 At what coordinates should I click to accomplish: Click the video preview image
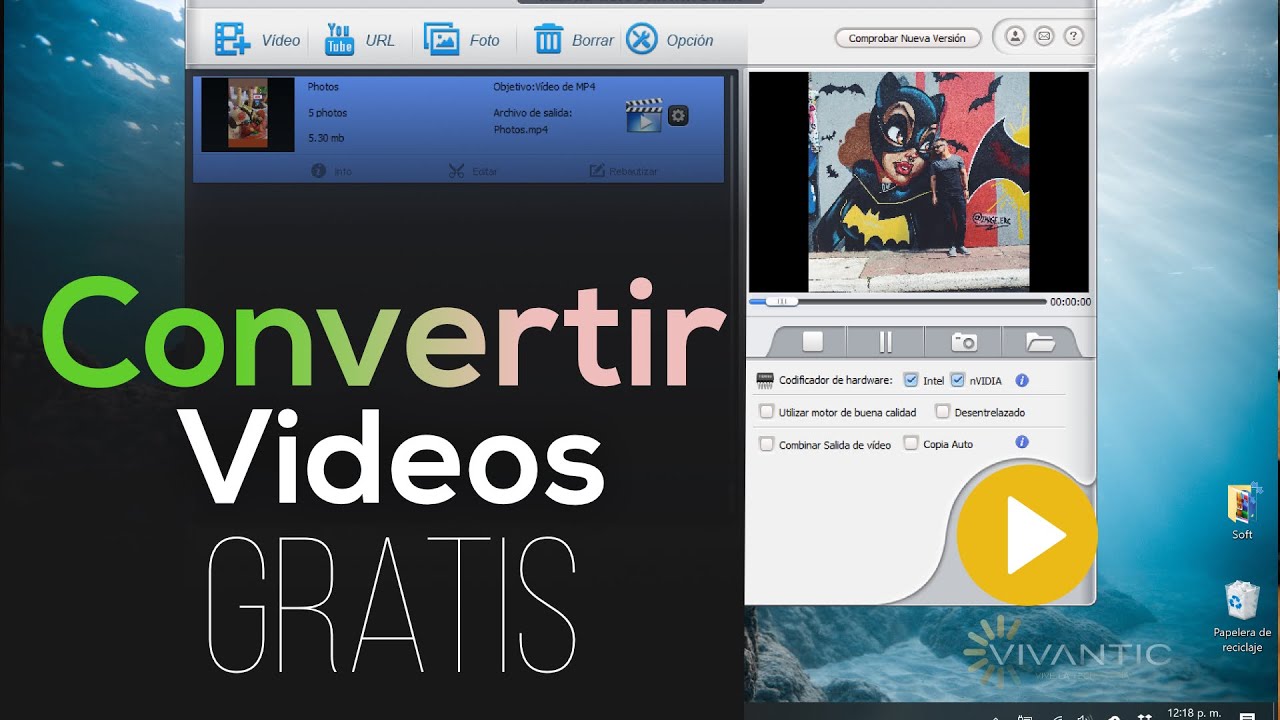918,181
